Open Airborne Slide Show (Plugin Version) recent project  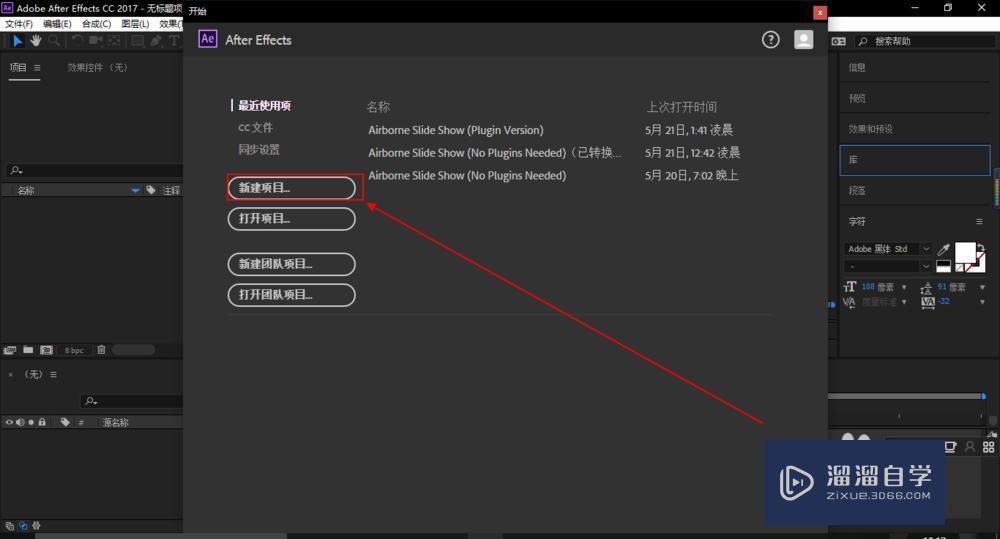[x=456, y=130]
